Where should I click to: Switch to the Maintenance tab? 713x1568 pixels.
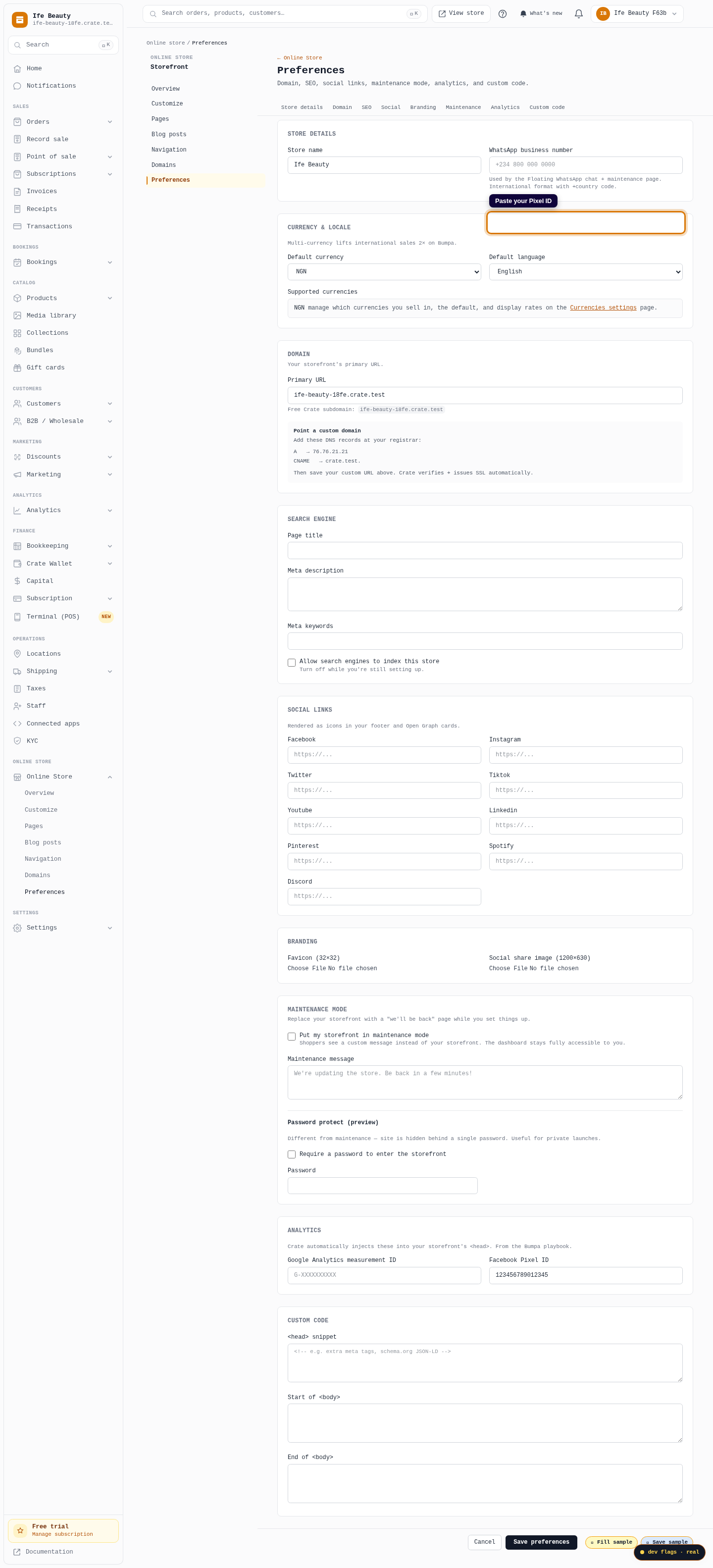point(463,107)
